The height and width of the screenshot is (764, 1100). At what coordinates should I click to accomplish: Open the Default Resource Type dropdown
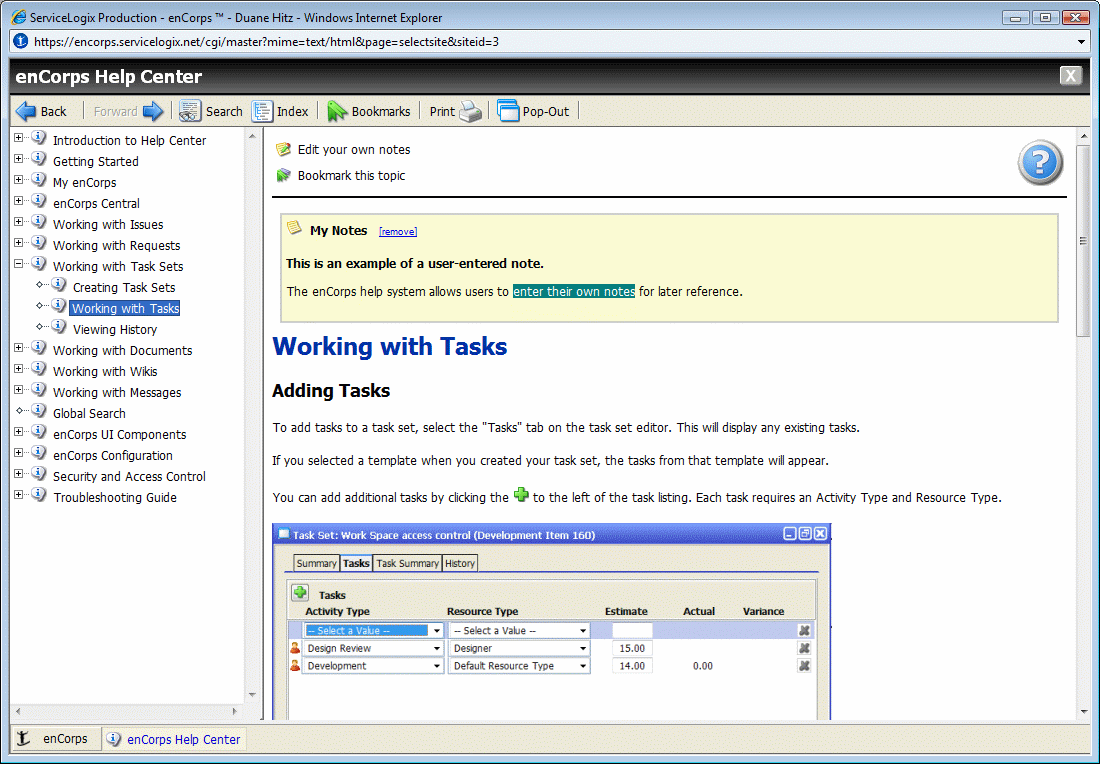[x=519, y=666]
